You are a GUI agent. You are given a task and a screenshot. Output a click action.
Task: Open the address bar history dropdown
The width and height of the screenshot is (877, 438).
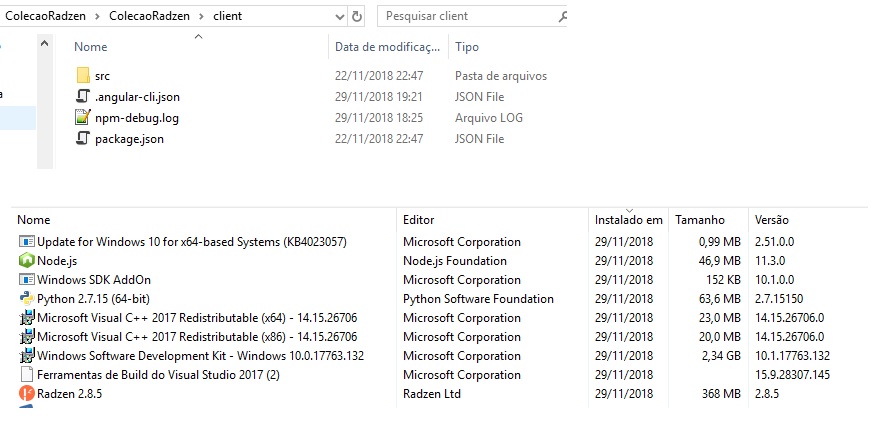tap(340, 16)
